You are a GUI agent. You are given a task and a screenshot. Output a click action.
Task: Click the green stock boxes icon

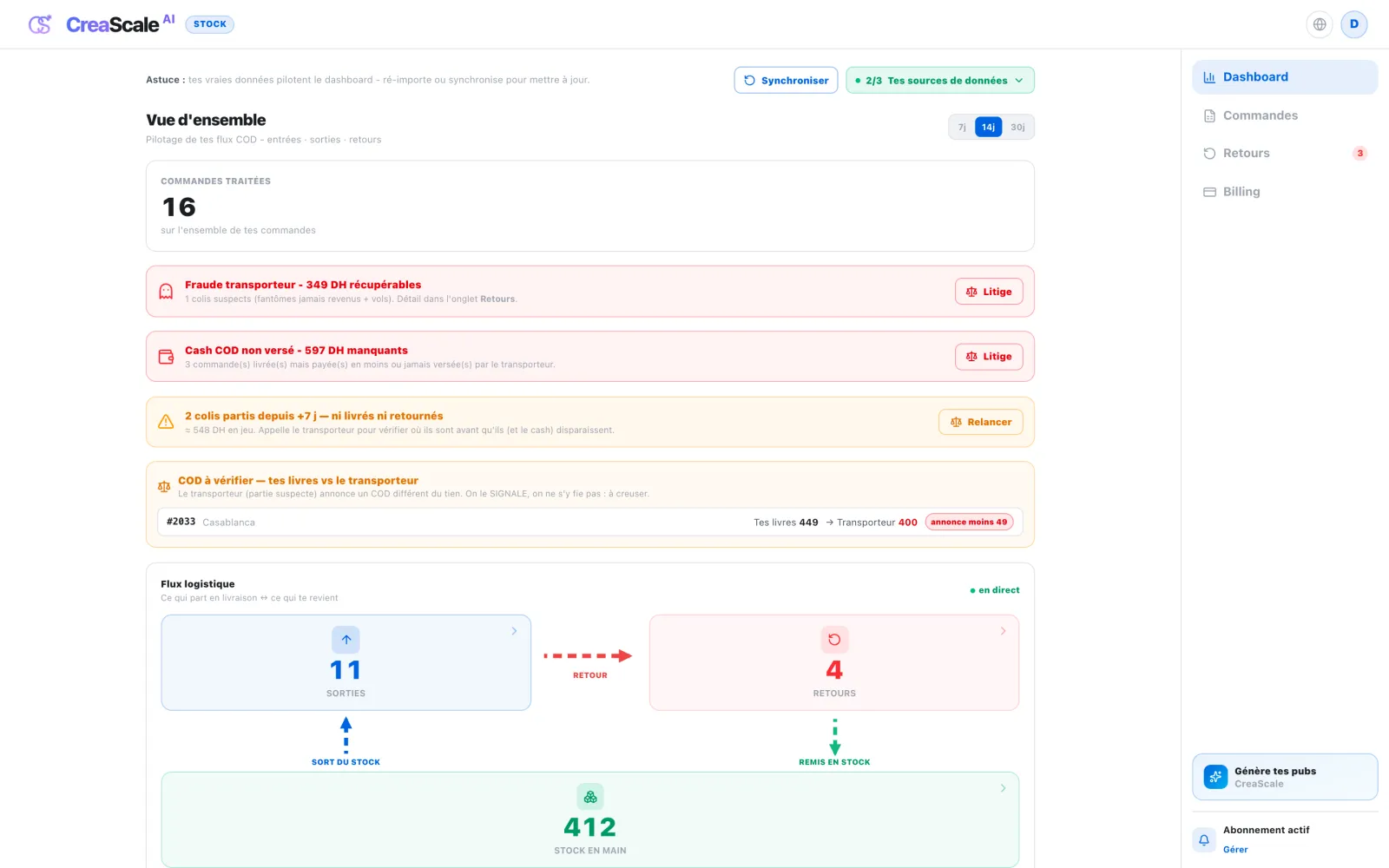(590, 797)
